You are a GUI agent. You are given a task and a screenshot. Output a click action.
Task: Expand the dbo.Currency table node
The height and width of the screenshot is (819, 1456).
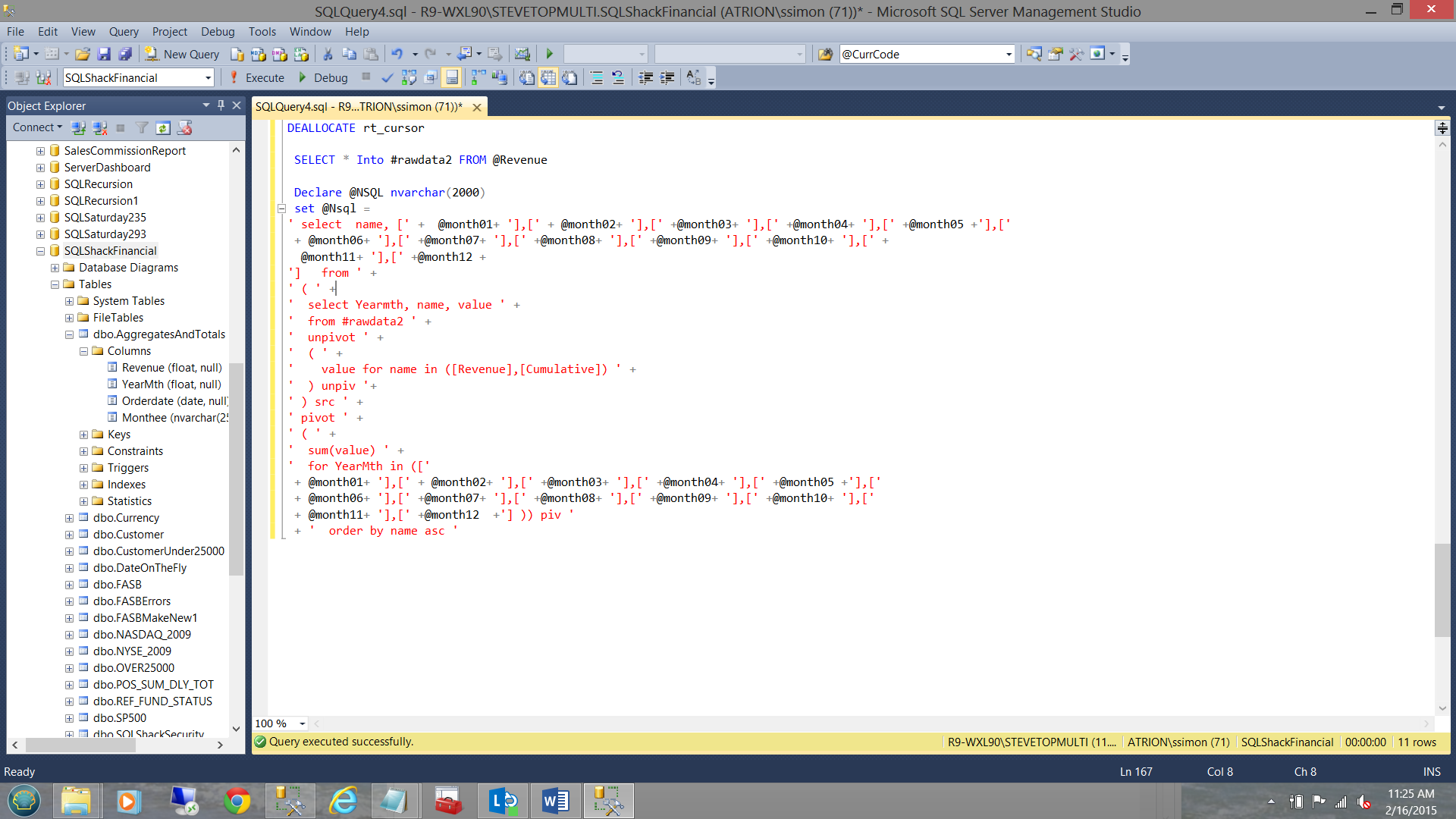coord(69,518)
